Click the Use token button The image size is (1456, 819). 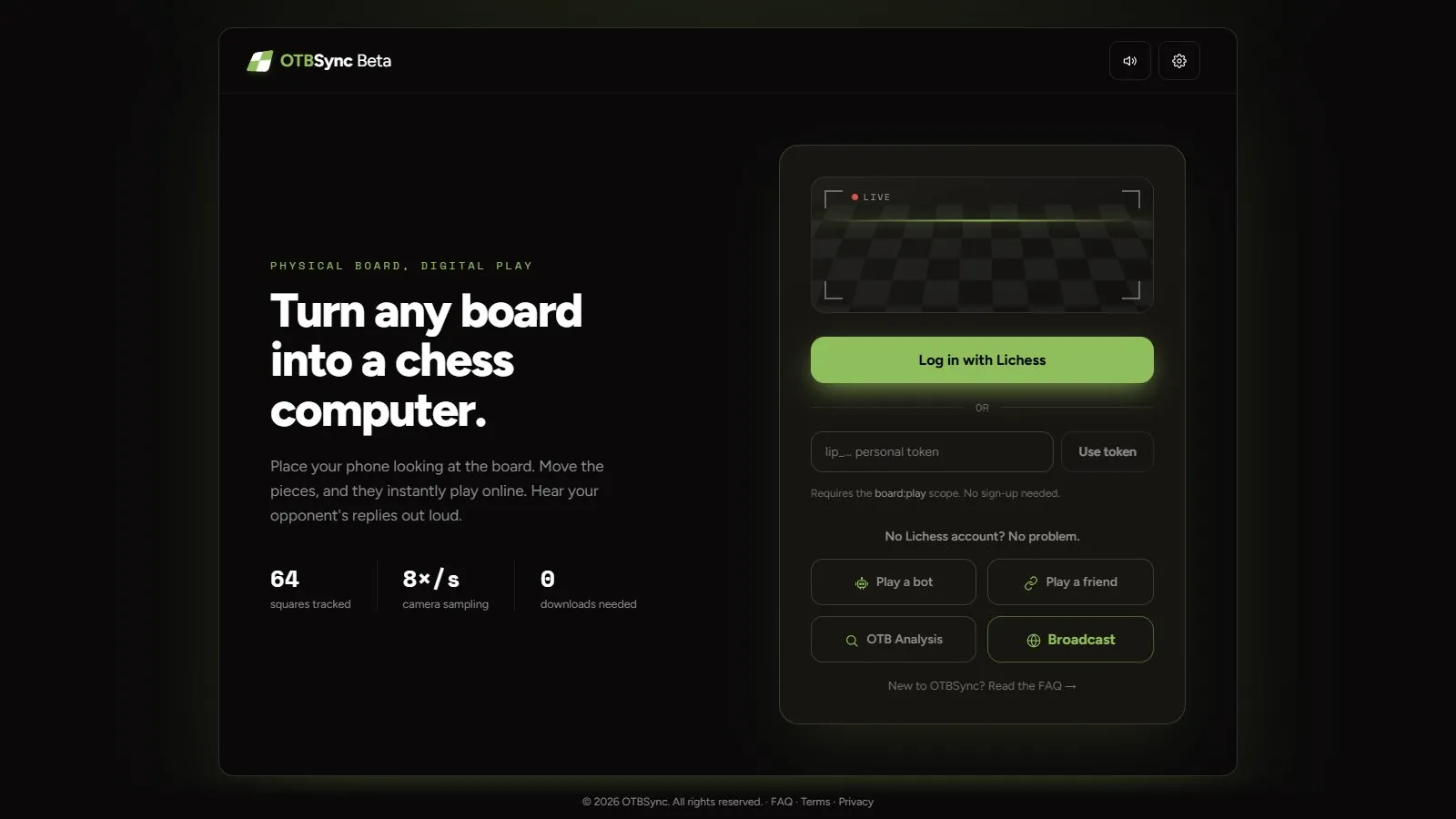point(1107,451)
